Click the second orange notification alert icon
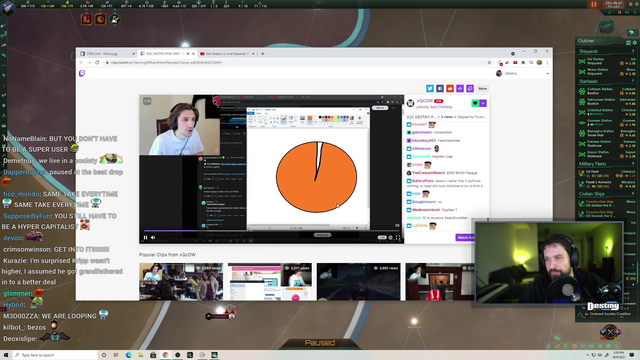The image size is (640, 360). [100, 19]
